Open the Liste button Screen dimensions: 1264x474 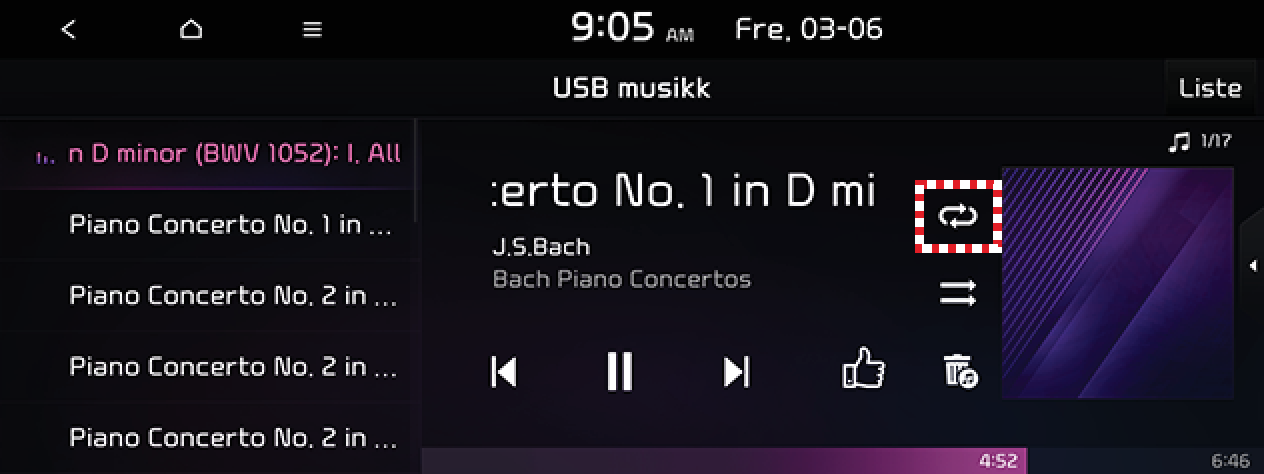pos(1210,88)
